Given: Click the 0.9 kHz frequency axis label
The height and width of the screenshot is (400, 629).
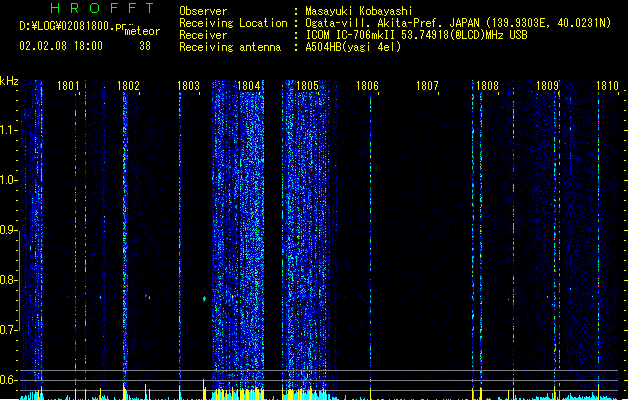Looking at the screenshot, I should click(9, 229).
